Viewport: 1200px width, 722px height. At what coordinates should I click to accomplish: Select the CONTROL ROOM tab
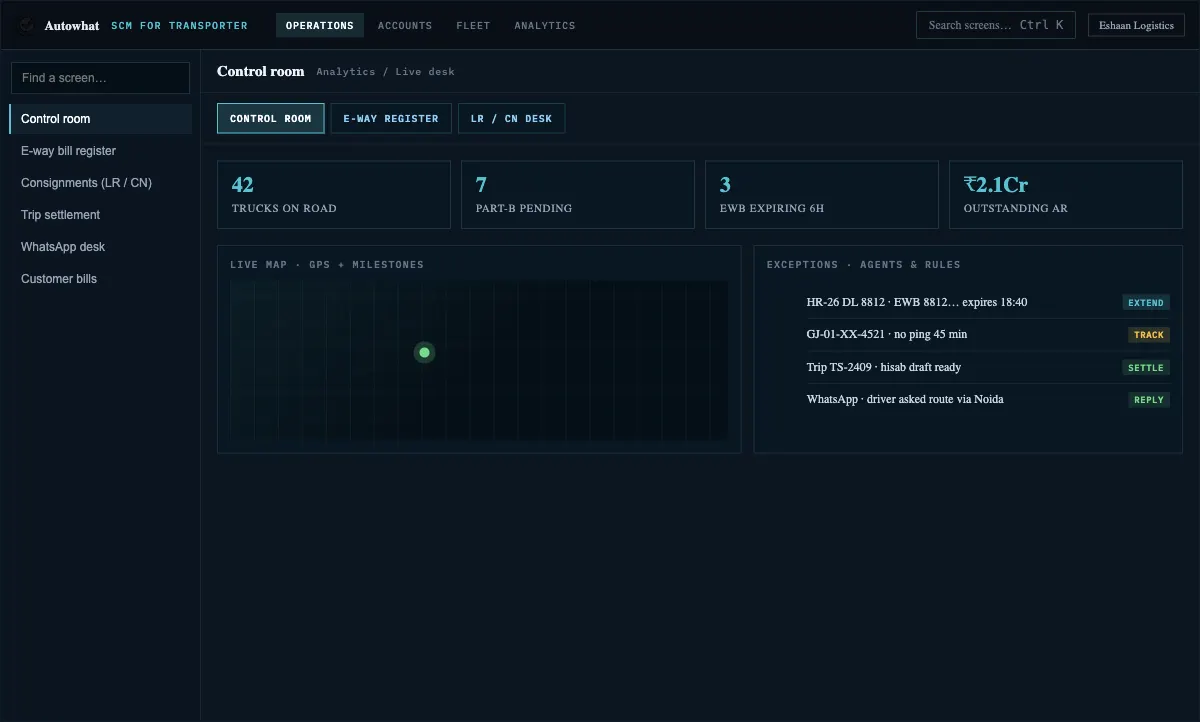271,118
